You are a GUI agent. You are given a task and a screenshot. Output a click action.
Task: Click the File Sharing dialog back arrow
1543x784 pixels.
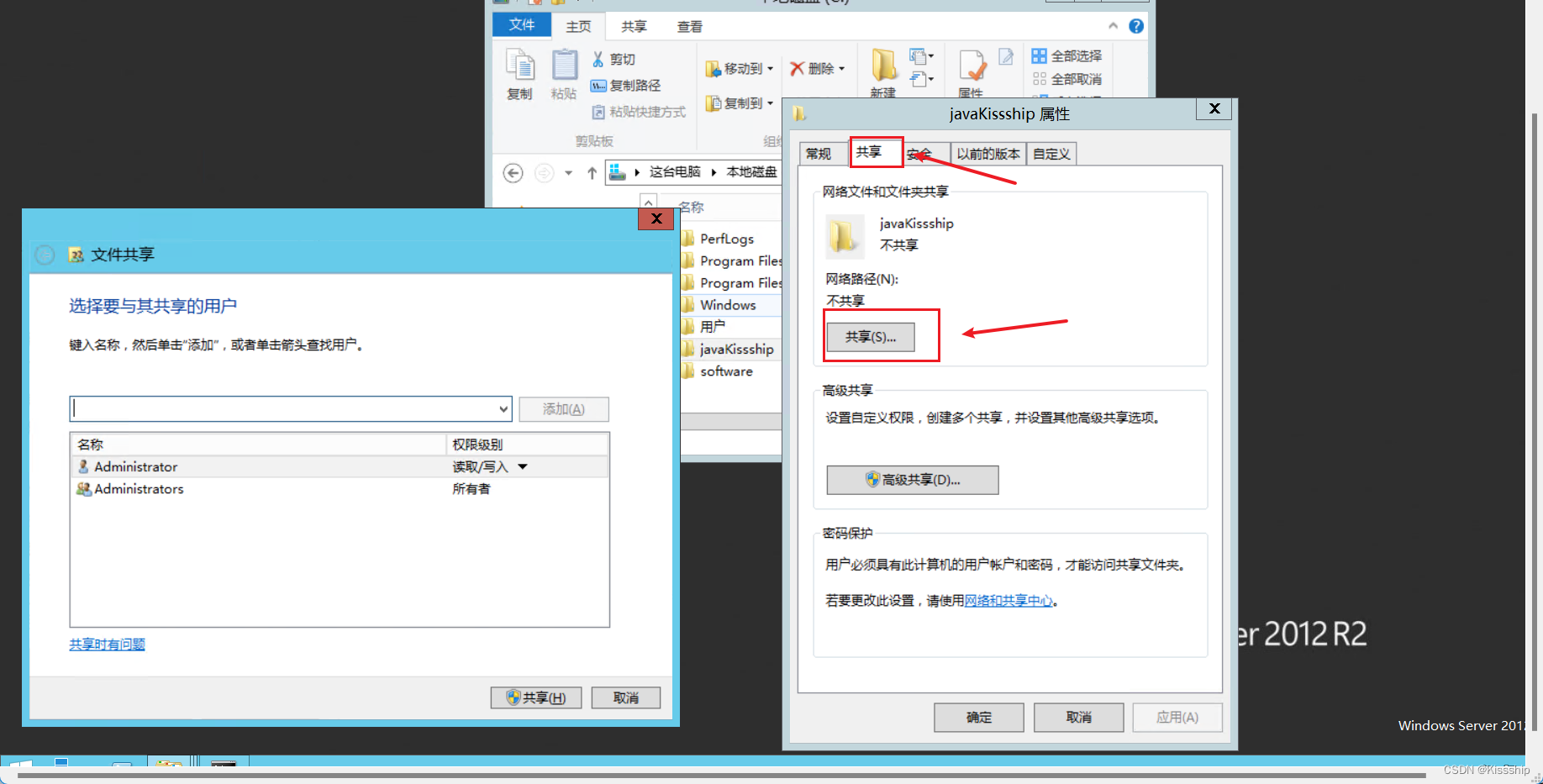coord(45,255)
